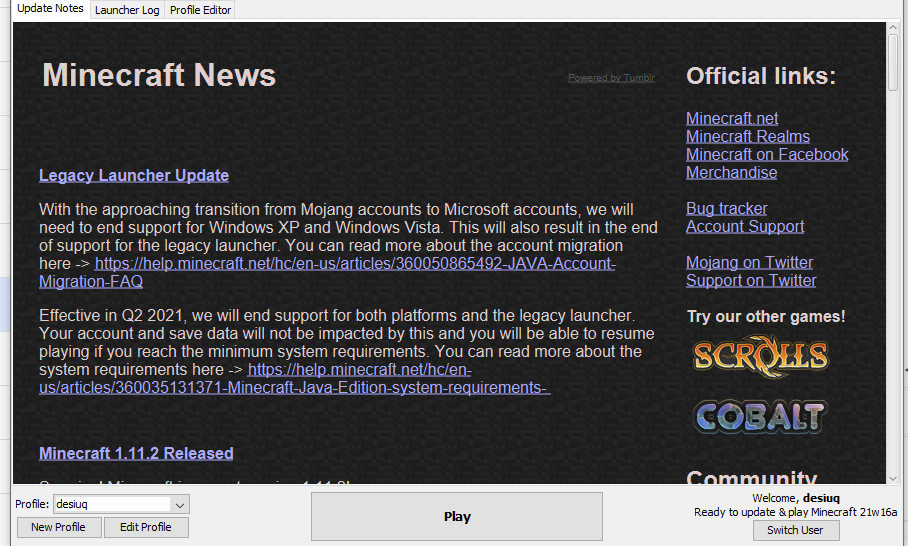Image resolution: width=908 pixels, height=546 pixels.
Task: Open the Account Support link
Action: point(745,226)
